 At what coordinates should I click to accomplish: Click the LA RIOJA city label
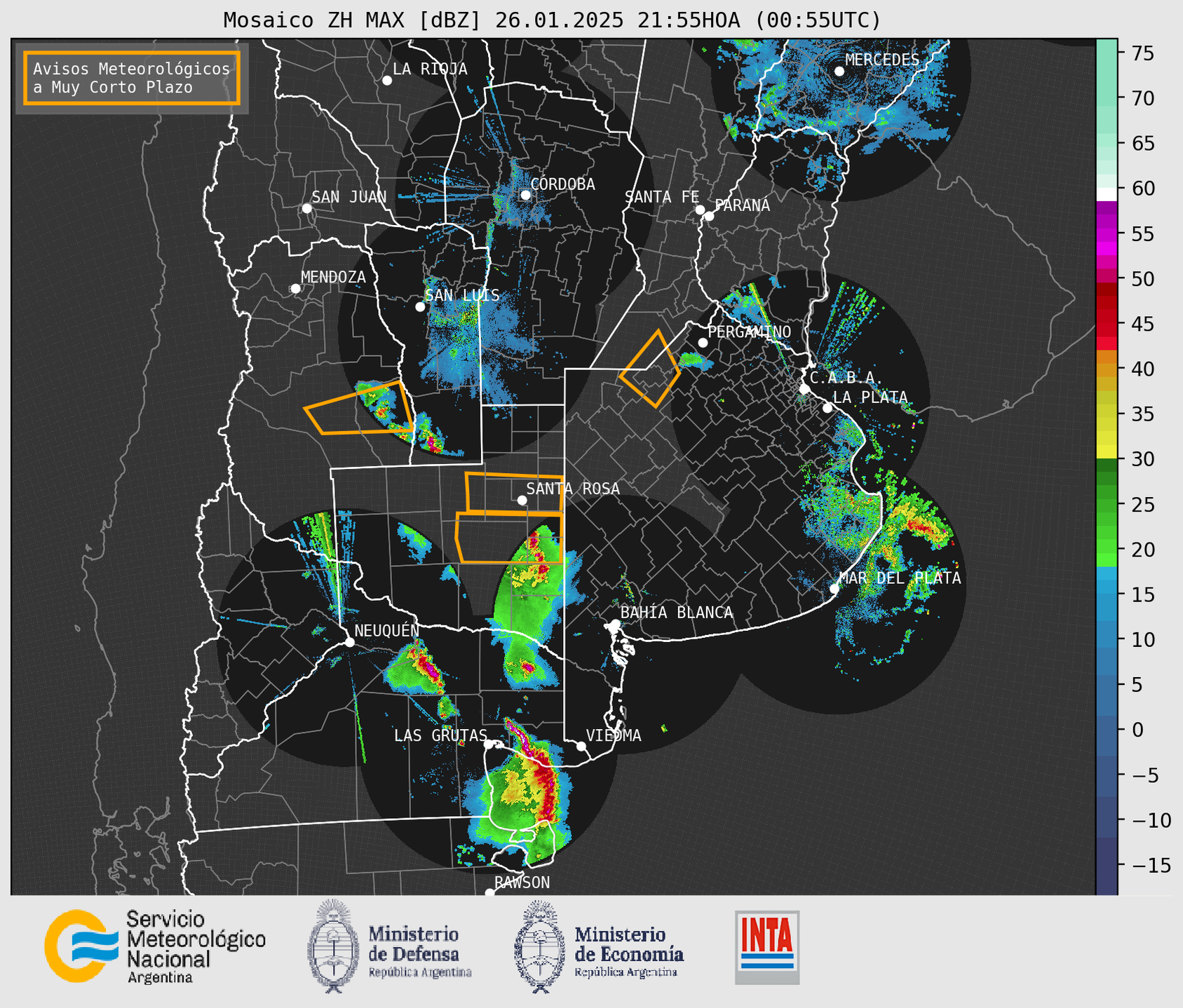point(430,69)
